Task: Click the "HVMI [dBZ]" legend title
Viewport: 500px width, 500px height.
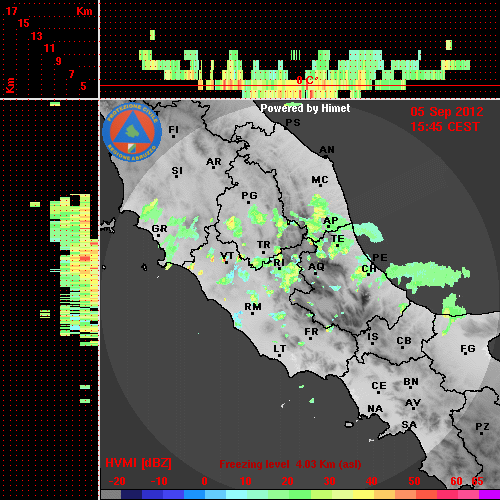Action: (x=139, y=463)
